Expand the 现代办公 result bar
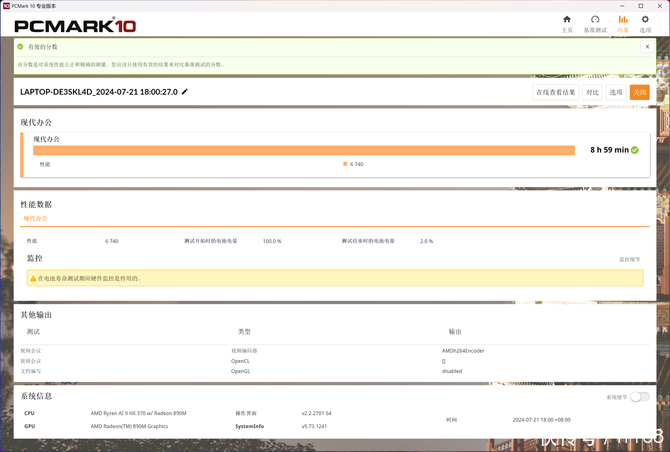This screenshot has height=452, width=670. tap(637, 136)
